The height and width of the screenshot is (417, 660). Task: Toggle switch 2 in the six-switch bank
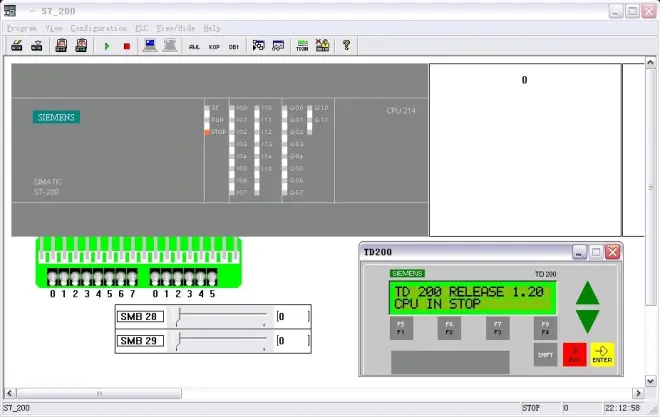click(x=178, y=277)
